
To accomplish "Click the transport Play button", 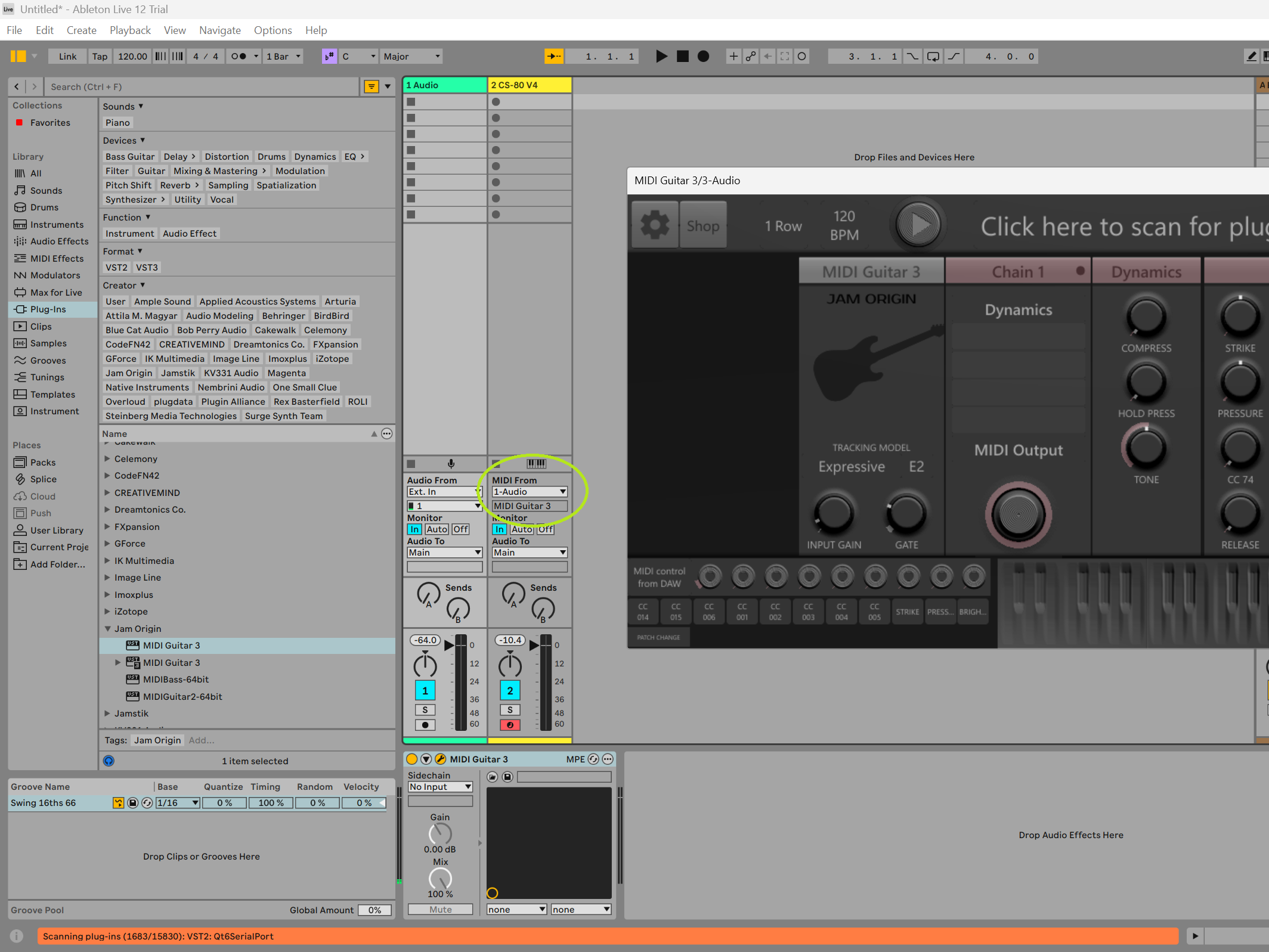I will [x=661, y=57].
